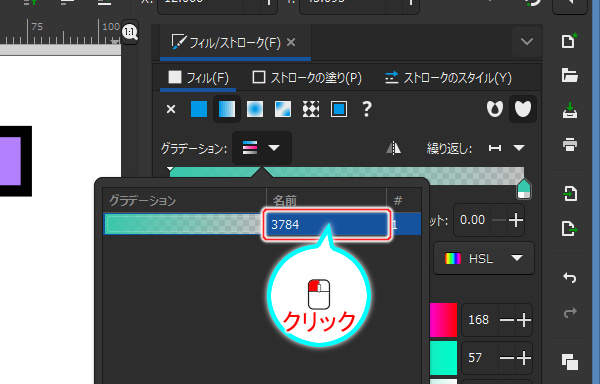Click the New document icon
The image size is (600, 384).
(569, 41)
